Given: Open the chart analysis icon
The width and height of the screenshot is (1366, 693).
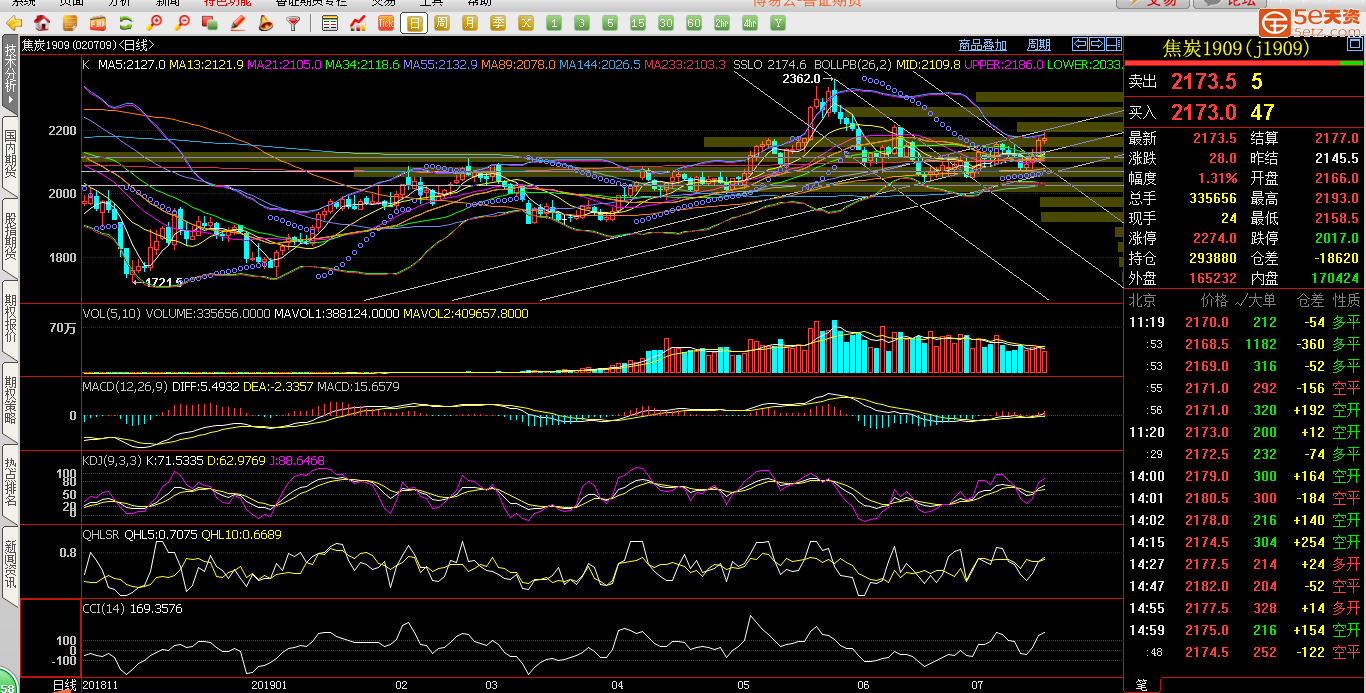Looking at the screenshot, I should [358, 23].
